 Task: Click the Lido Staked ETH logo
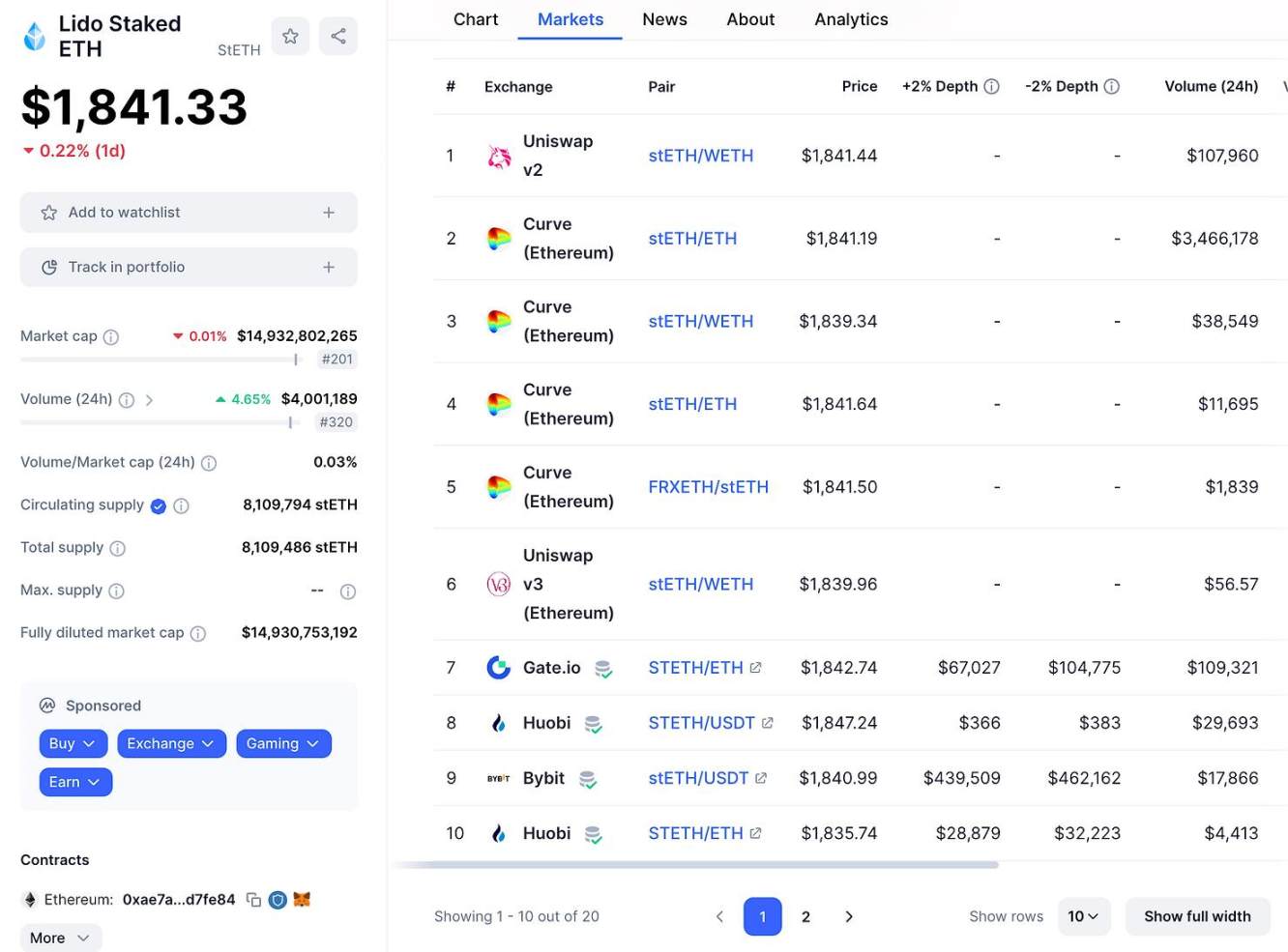35,36
